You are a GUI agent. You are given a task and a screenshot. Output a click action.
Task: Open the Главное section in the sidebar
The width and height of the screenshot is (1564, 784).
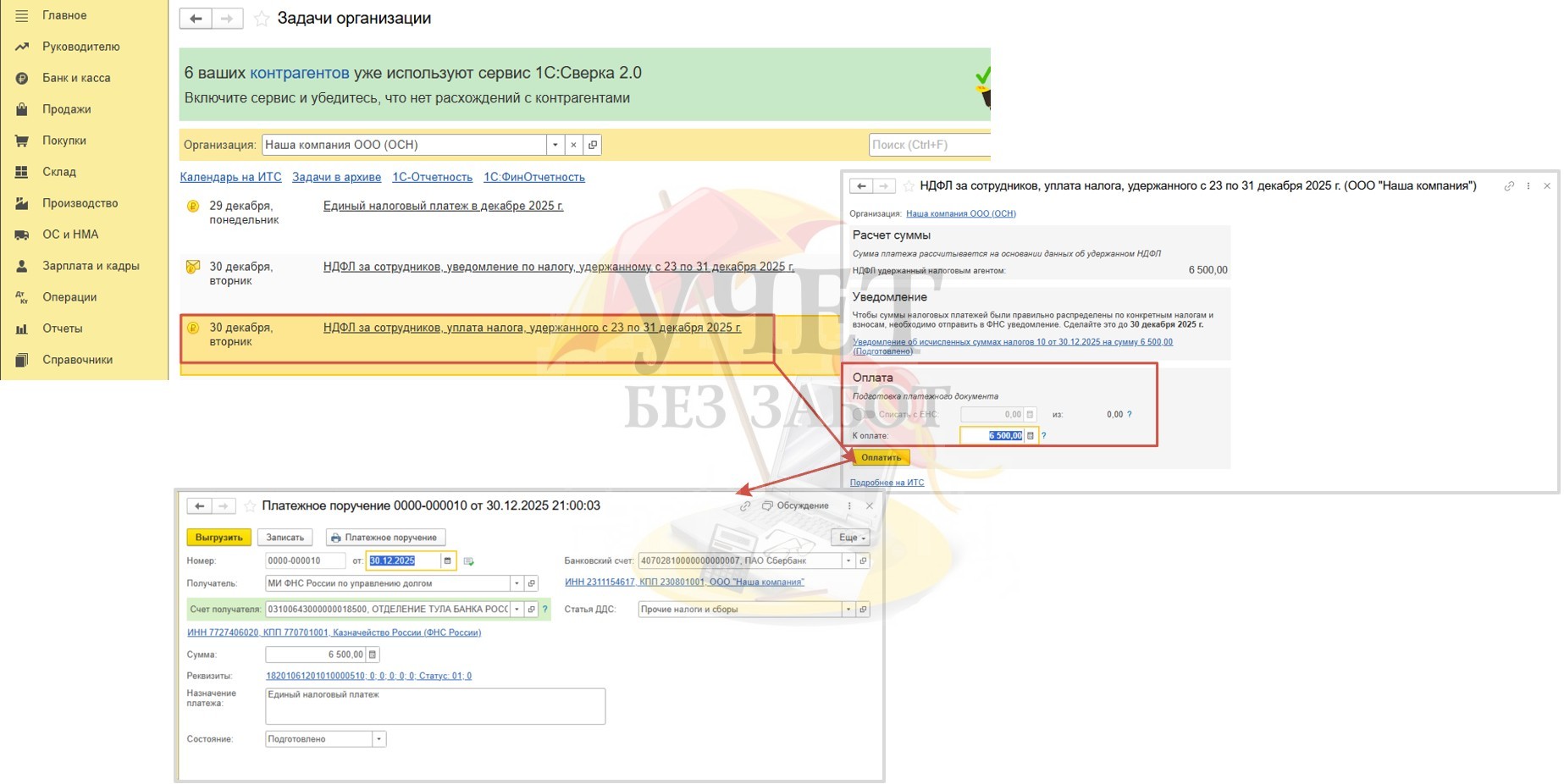pos(64,15)
